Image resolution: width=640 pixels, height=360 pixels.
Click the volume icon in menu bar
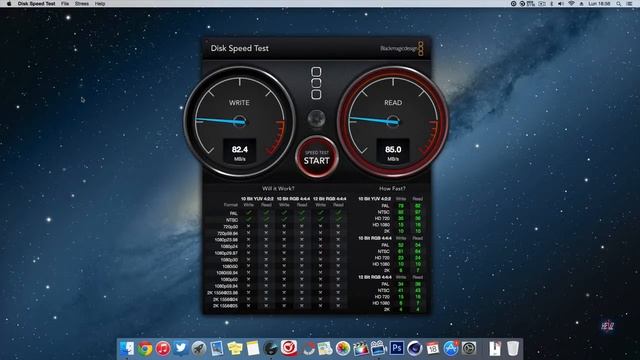pos(561,4)
